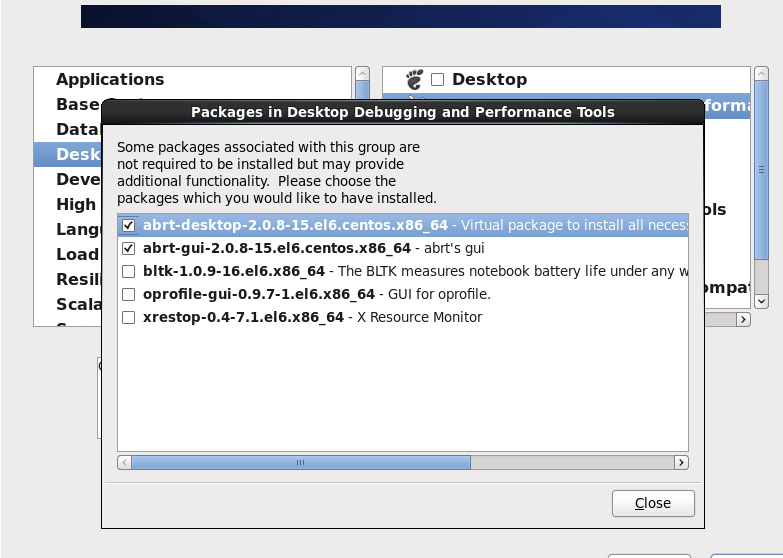This screenshot has height=558, width=783.
Task: Click the right group list vertical scrollbar thumb
Action: coord(761,170)
